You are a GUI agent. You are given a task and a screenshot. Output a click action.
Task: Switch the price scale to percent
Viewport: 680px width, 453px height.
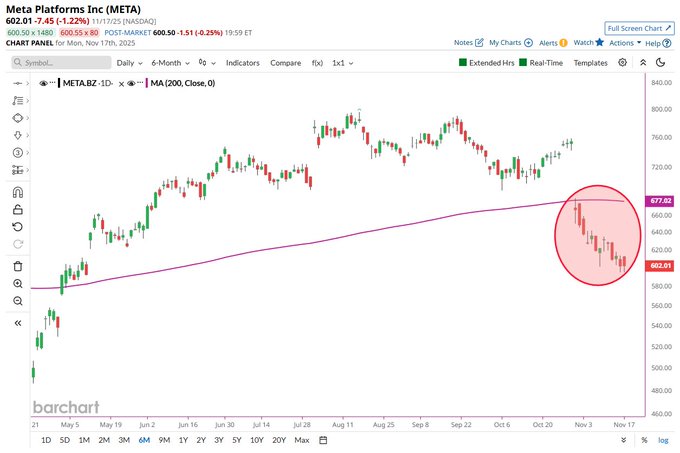click(644, 440)
